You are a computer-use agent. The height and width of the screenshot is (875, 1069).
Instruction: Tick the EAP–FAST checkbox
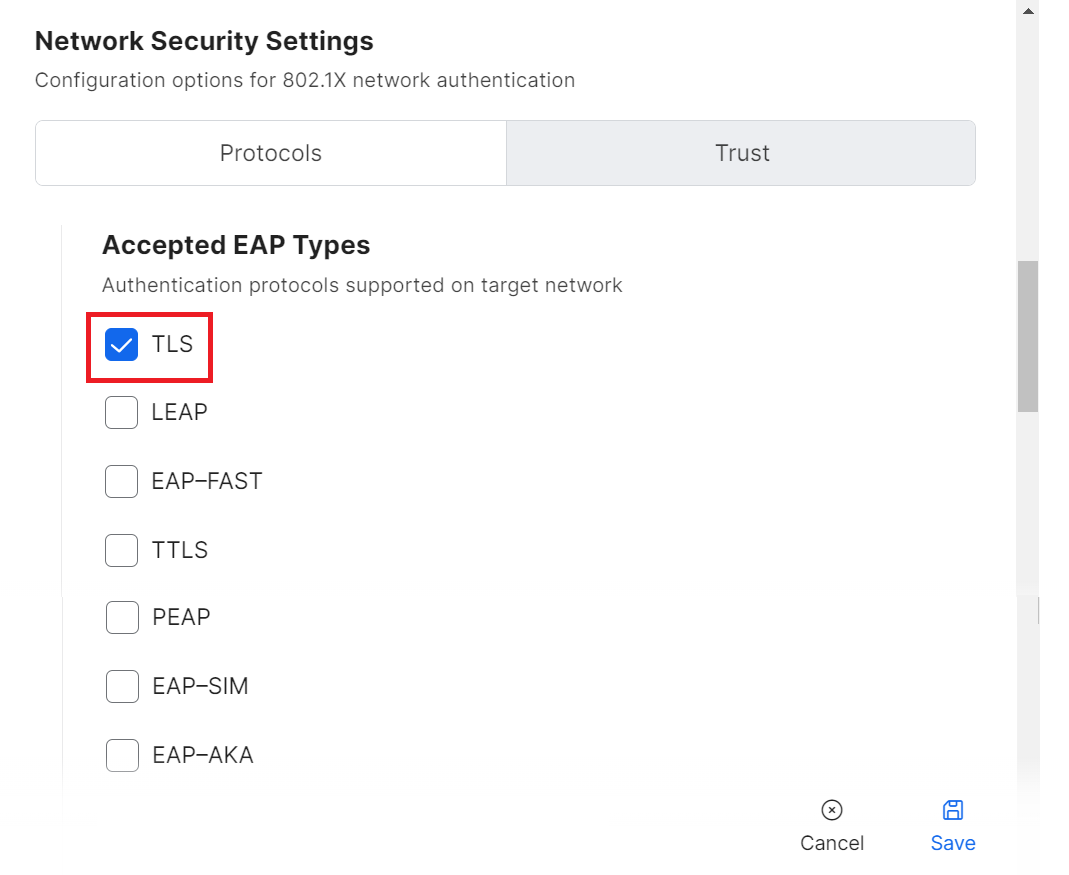122,481
